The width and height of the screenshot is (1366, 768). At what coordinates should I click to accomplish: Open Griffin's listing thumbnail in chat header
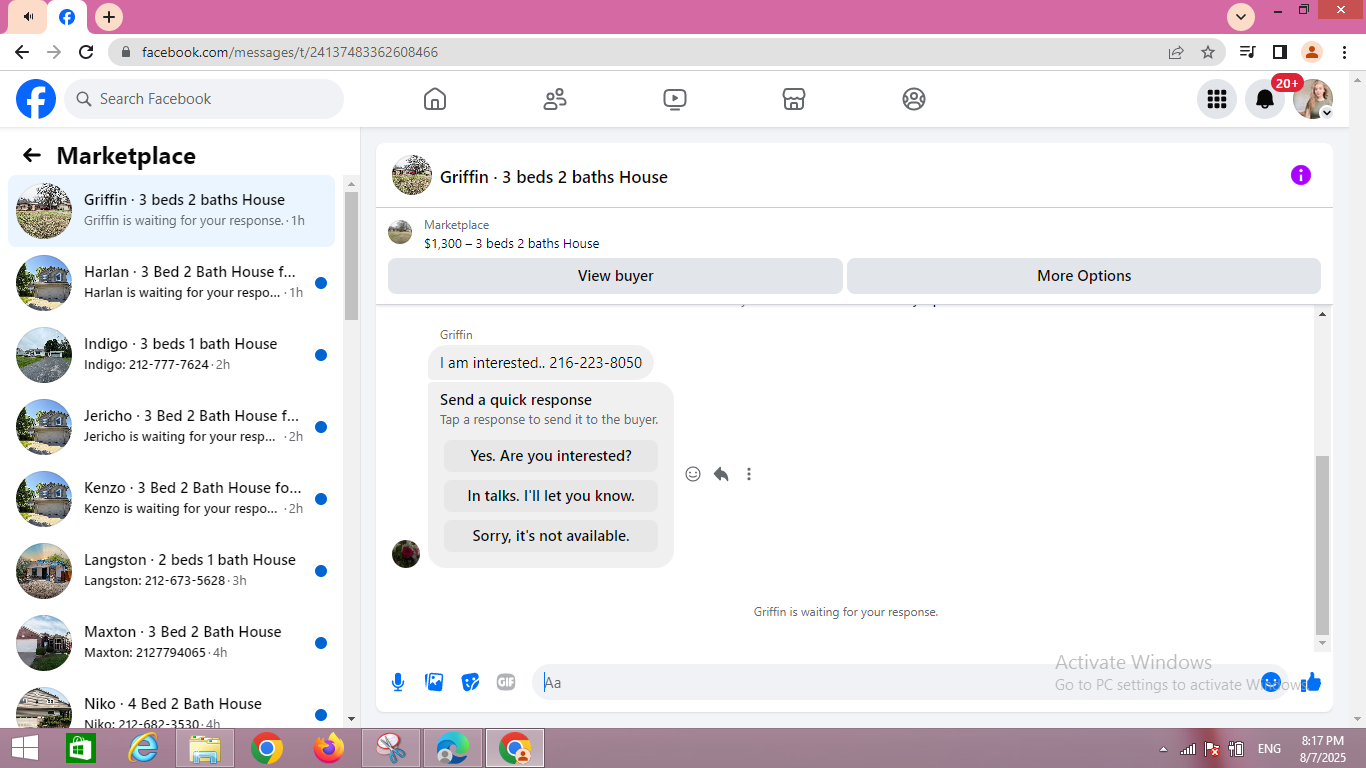point(412,176)
